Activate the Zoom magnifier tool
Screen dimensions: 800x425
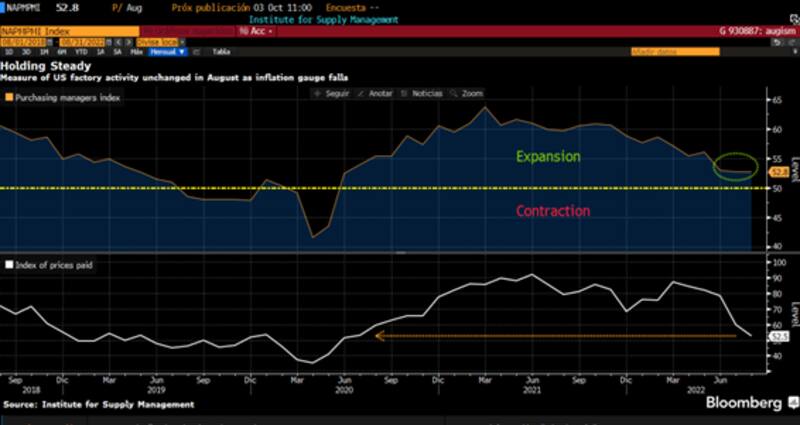tap(466, 93)
